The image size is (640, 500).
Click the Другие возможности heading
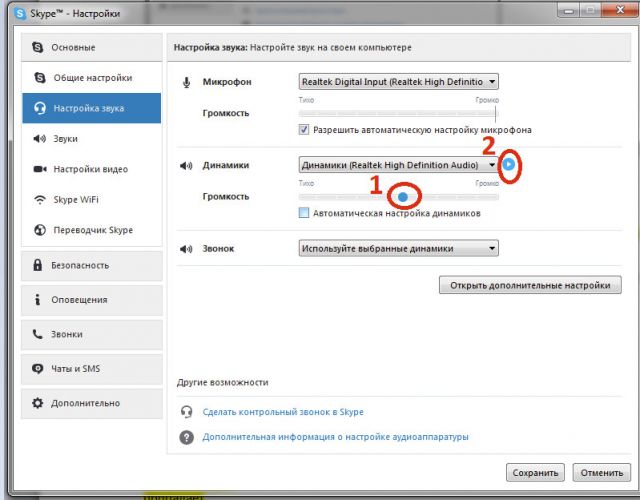[222, 382]
